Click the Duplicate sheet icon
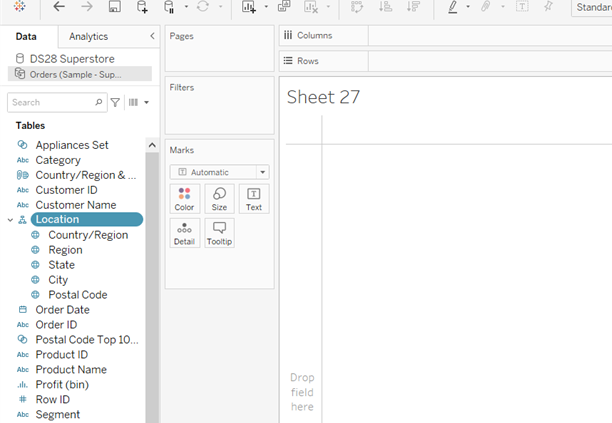The width and height of the screenshot is (612, 423). pos(284,7)
